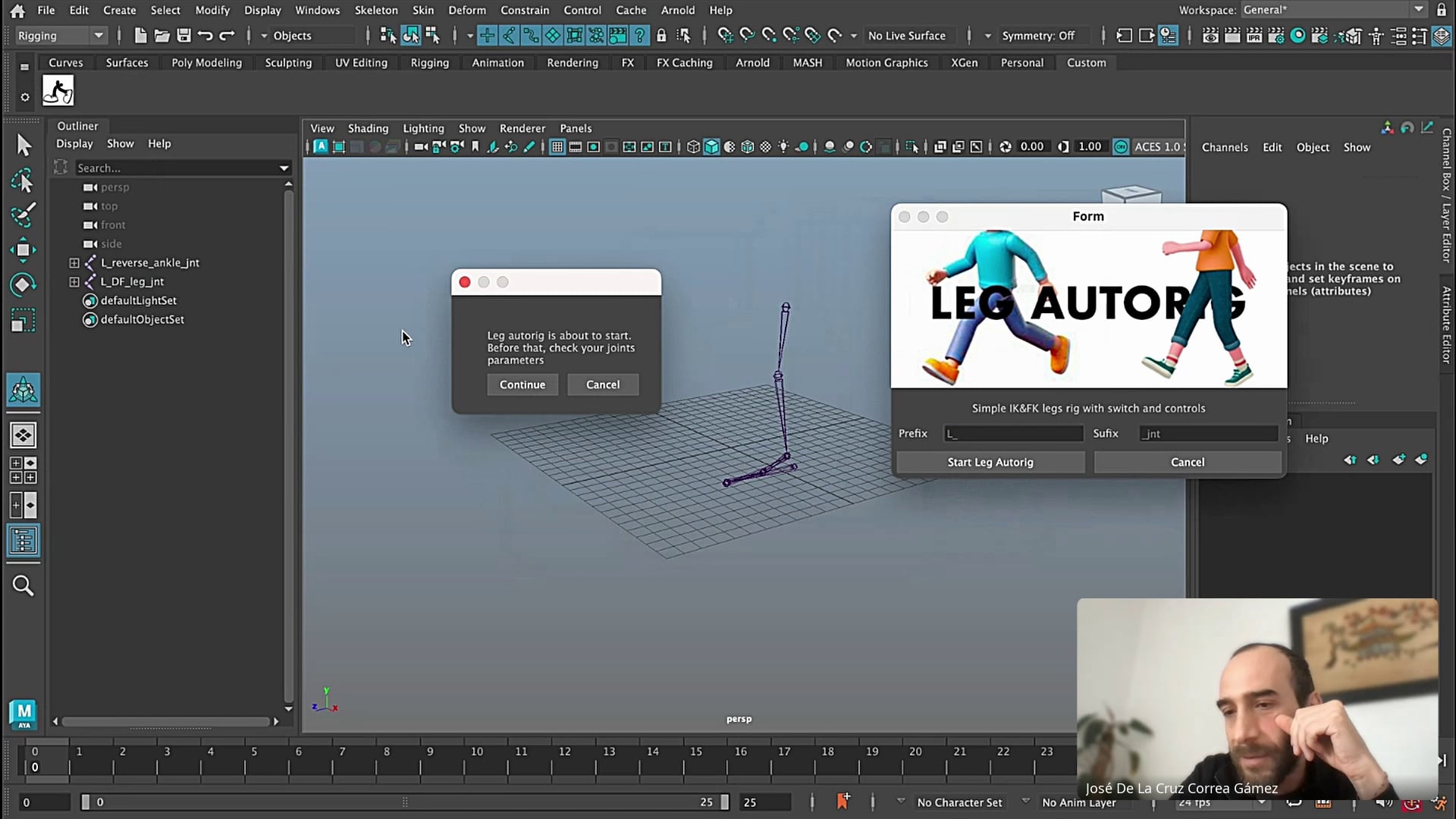Expand the L_reverse_ankle_jnt node
Viewport: 1456px width, 819px height.
pyautogui.click(x=74, y=263)
